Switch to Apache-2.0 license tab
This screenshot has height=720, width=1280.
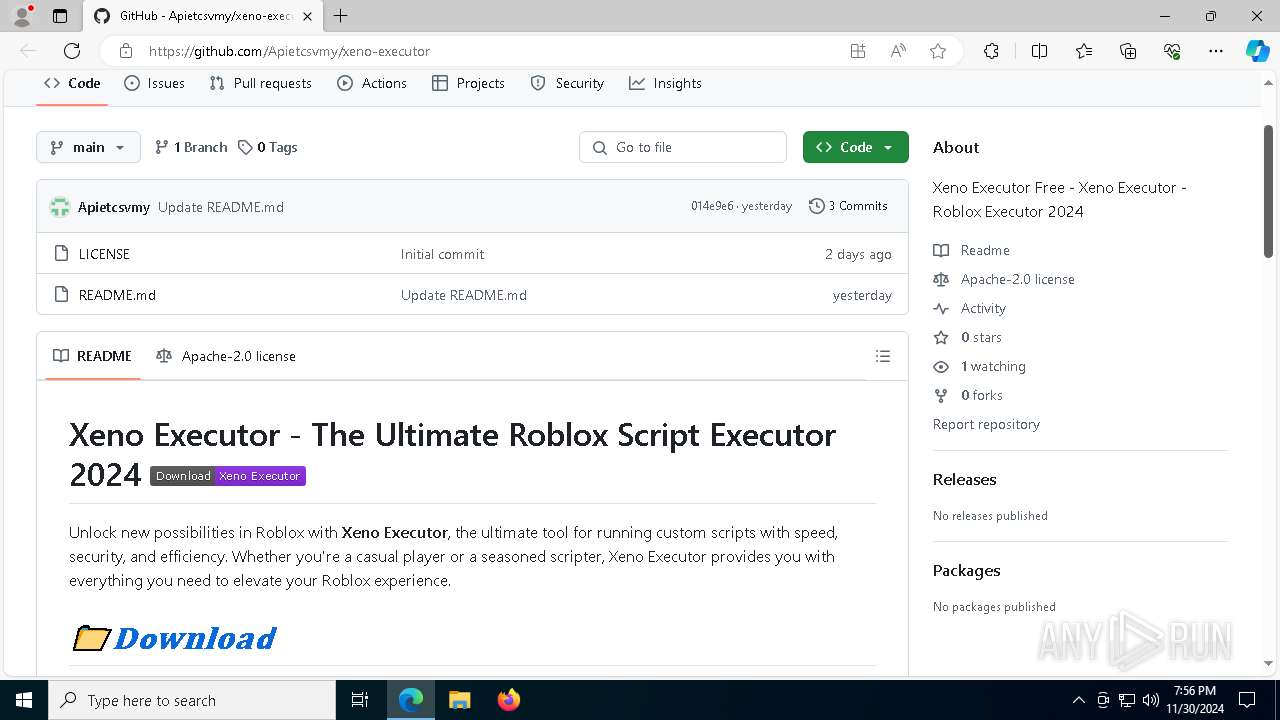coord(226,356)
